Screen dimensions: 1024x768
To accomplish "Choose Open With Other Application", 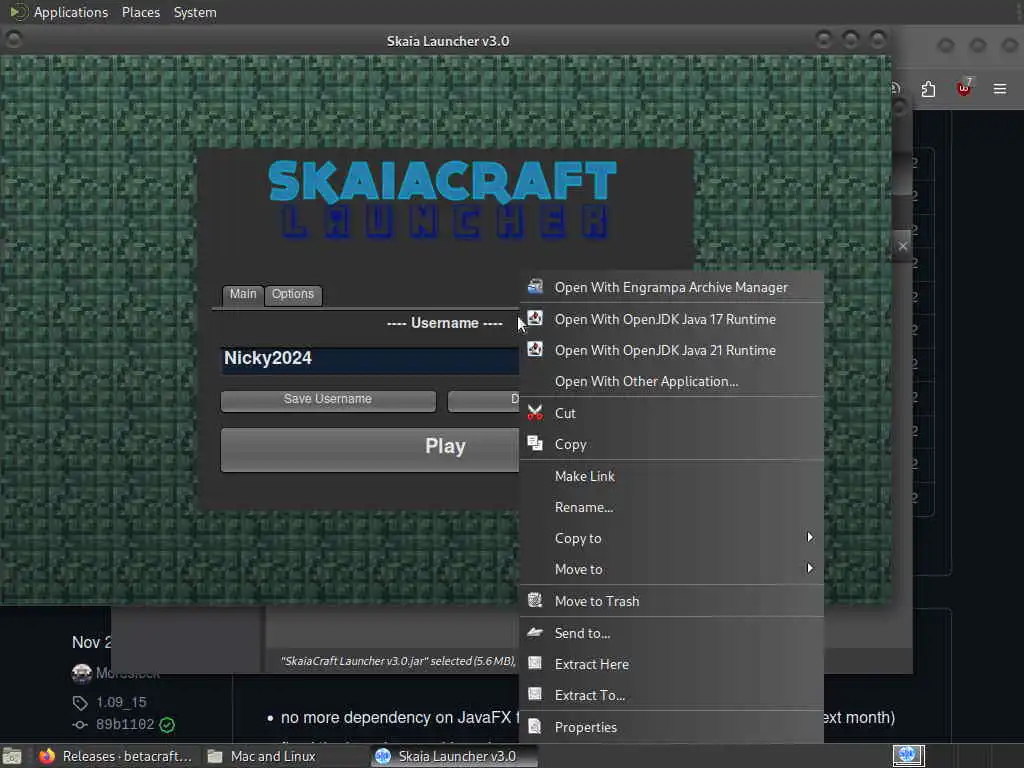I will [x=671, y=381].
